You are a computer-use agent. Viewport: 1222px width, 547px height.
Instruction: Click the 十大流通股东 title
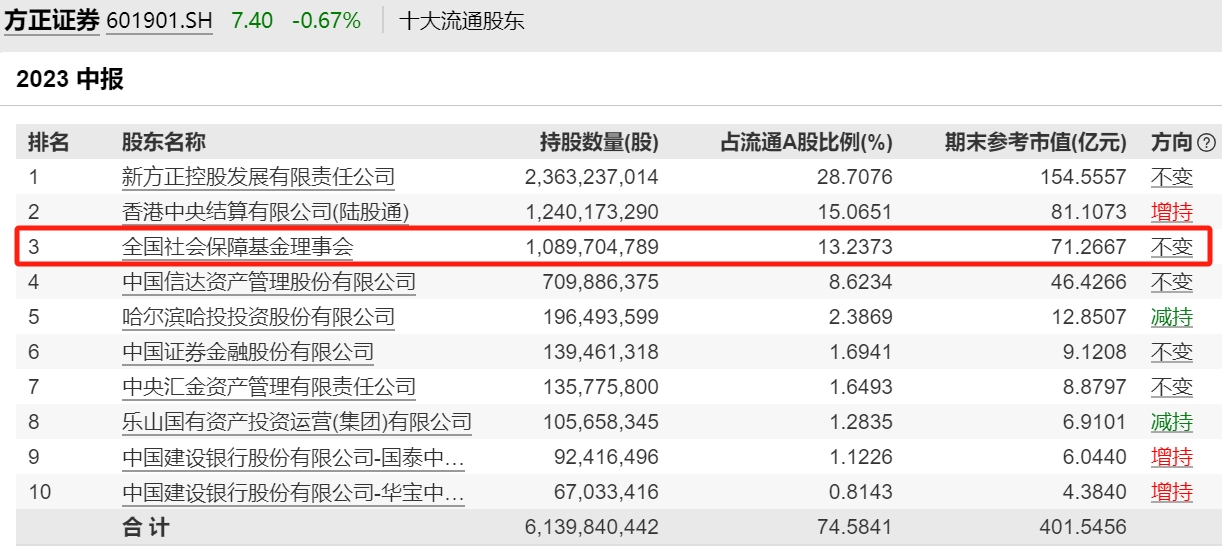click(461, 20)
